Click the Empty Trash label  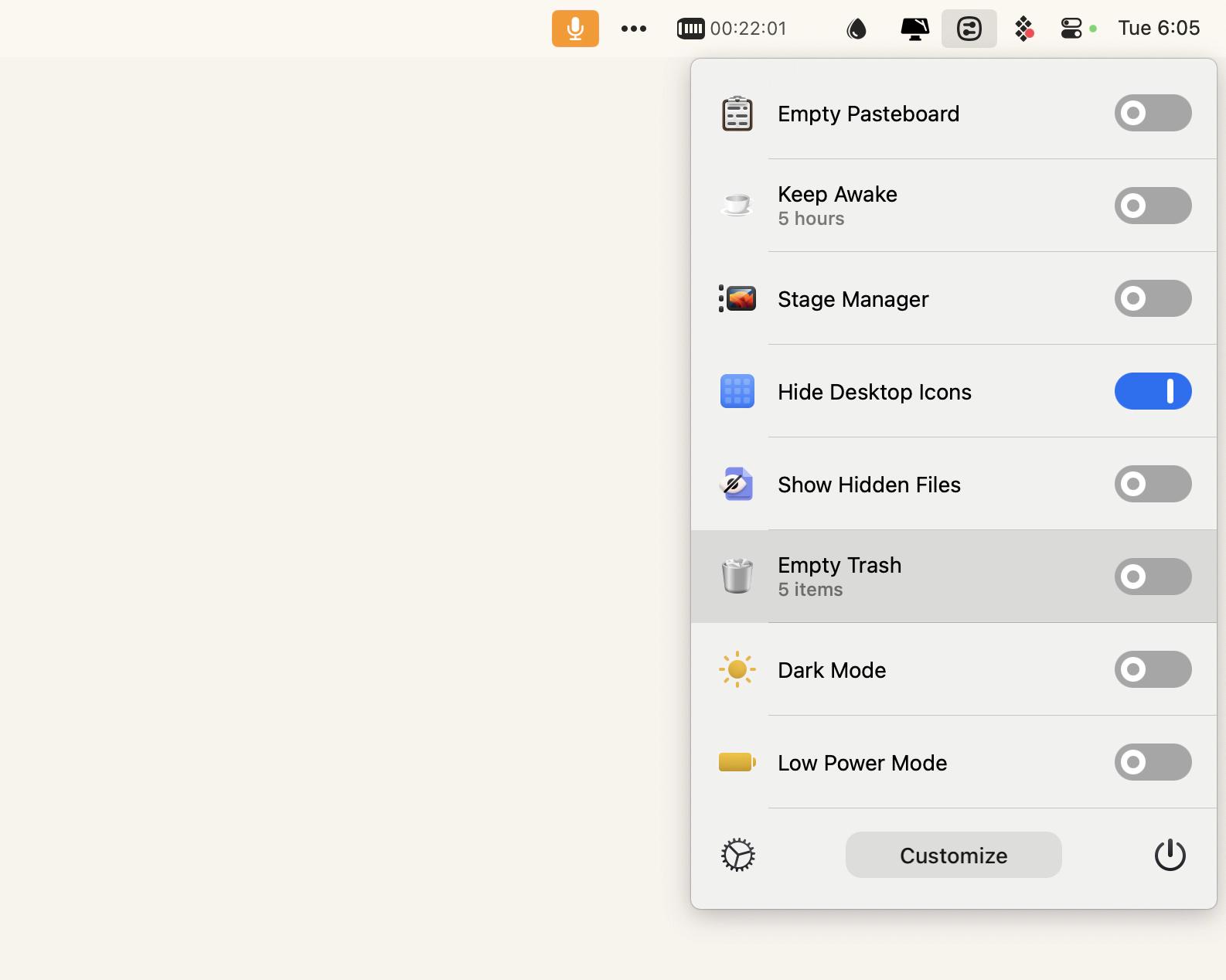pos(839,565)
